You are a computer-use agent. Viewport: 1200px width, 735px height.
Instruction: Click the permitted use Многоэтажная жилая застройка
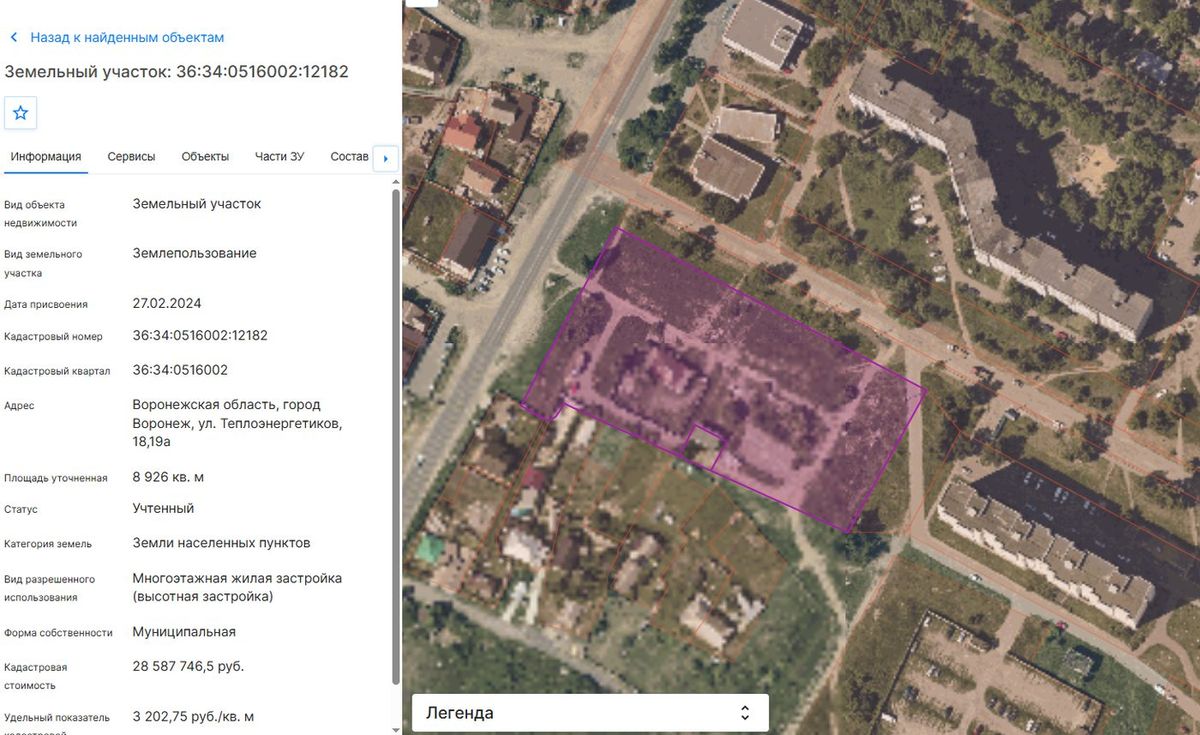click(237, 578)
